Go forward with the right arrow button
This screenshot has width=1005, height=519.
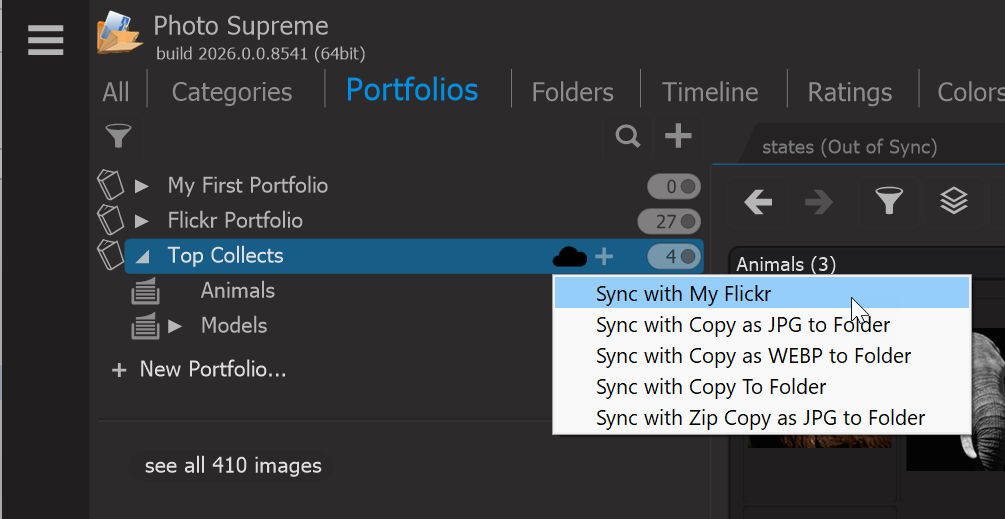818,202
